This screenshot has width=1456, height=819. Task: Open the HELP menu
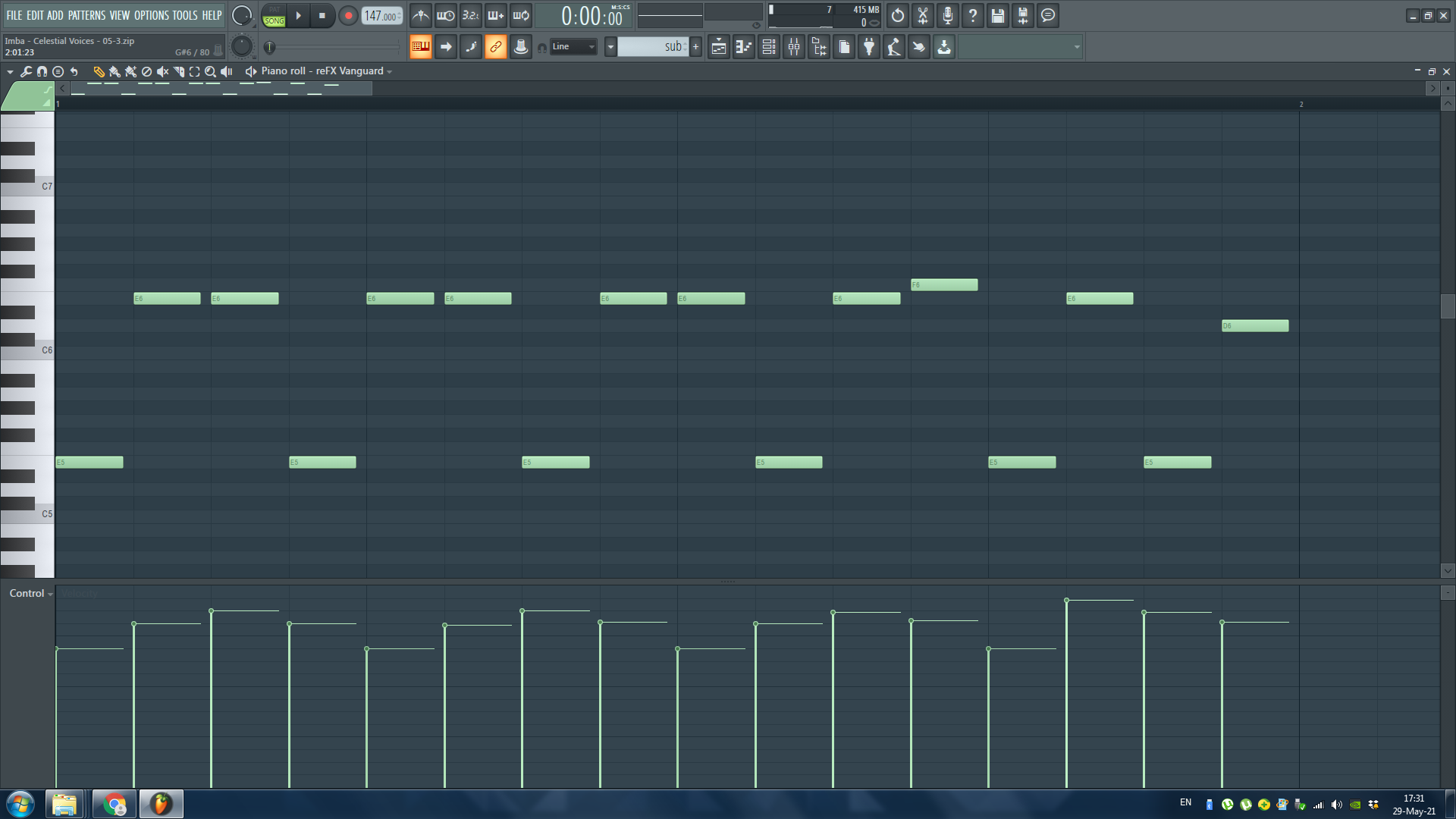tap(212, 15)
